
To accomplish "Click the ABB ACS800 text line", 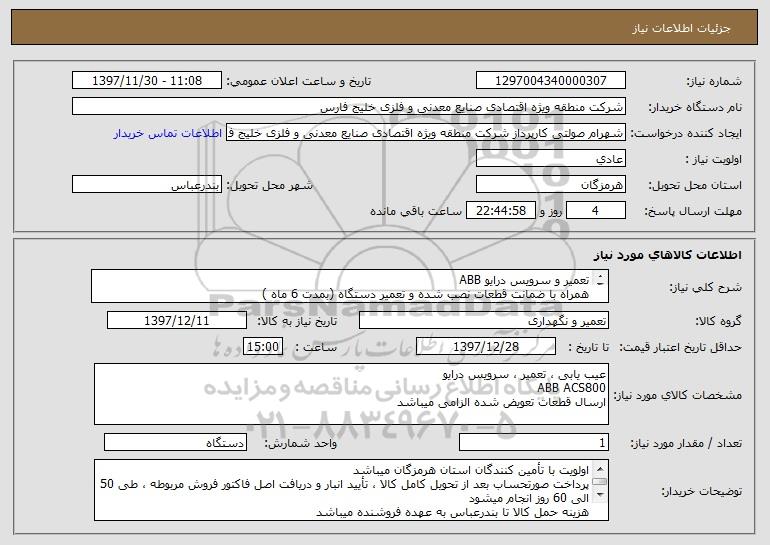I will 571,388.
